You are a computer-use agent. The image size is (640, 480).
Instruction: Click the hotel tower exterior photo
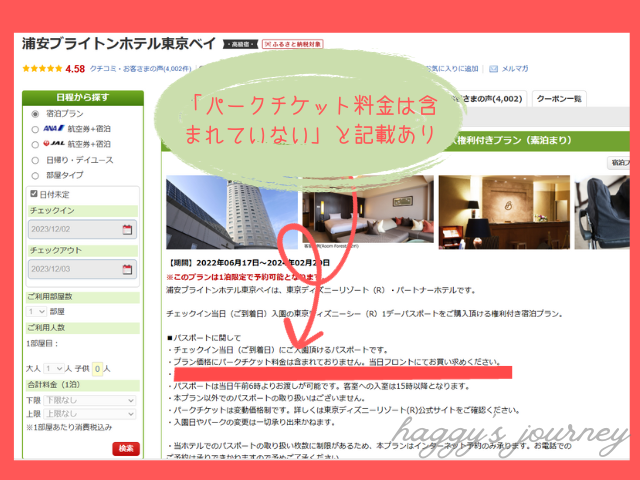click(232, 212)
